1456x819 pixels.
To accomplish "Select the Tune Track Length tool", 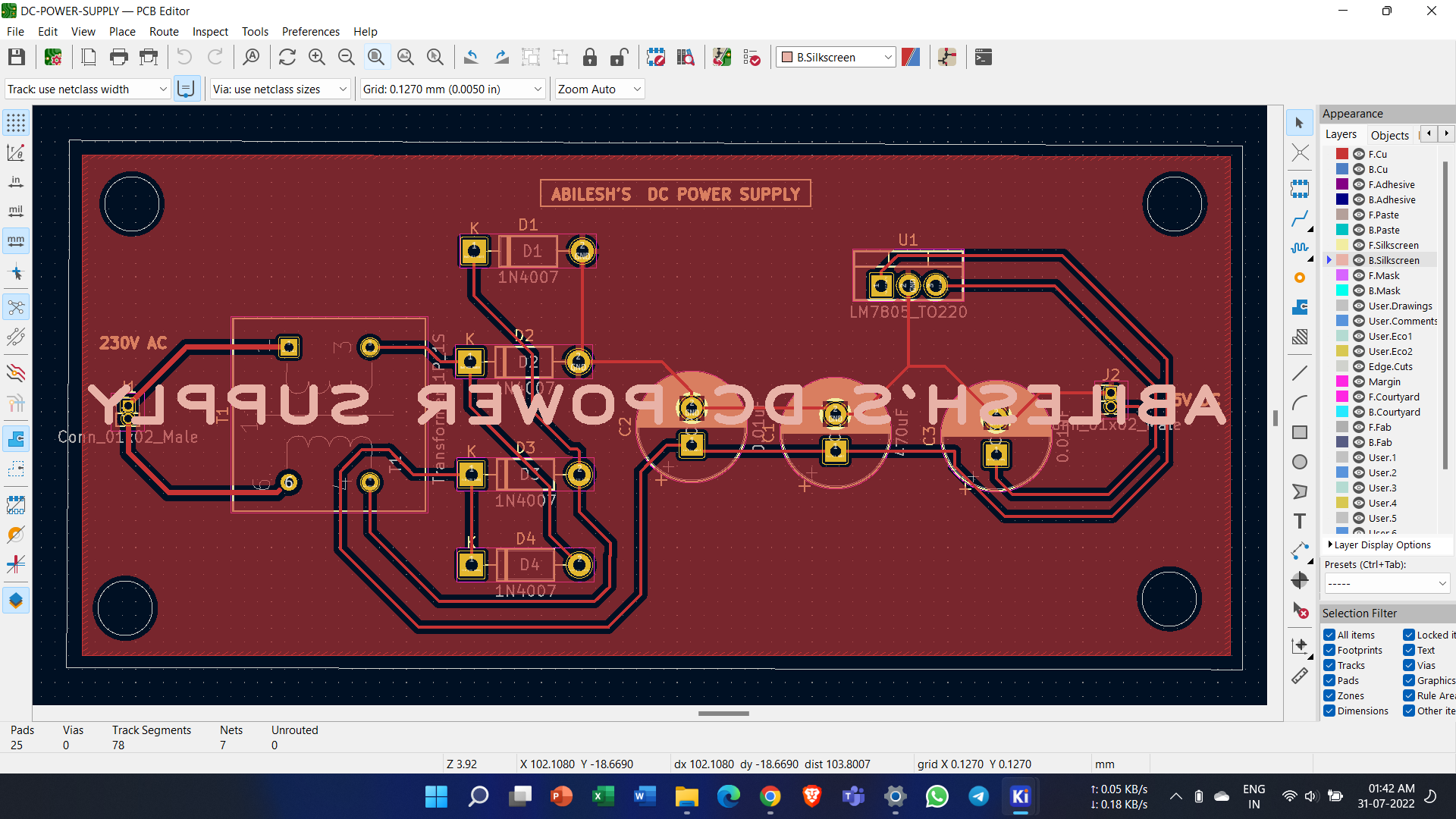I will coord(1300,248).
